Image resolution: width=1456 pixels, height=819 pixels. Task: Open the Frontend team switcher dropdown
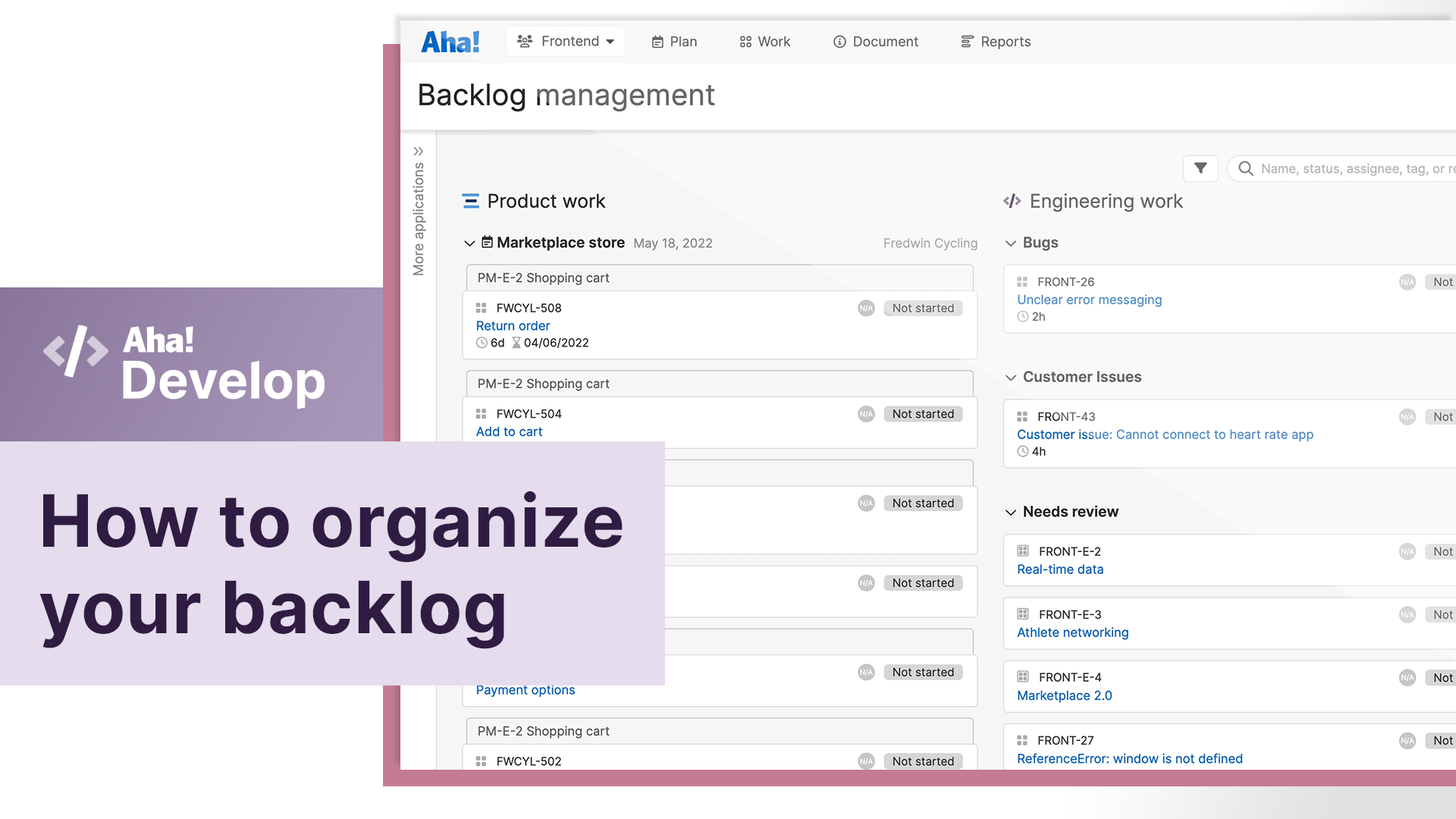[x=565, y=42]
